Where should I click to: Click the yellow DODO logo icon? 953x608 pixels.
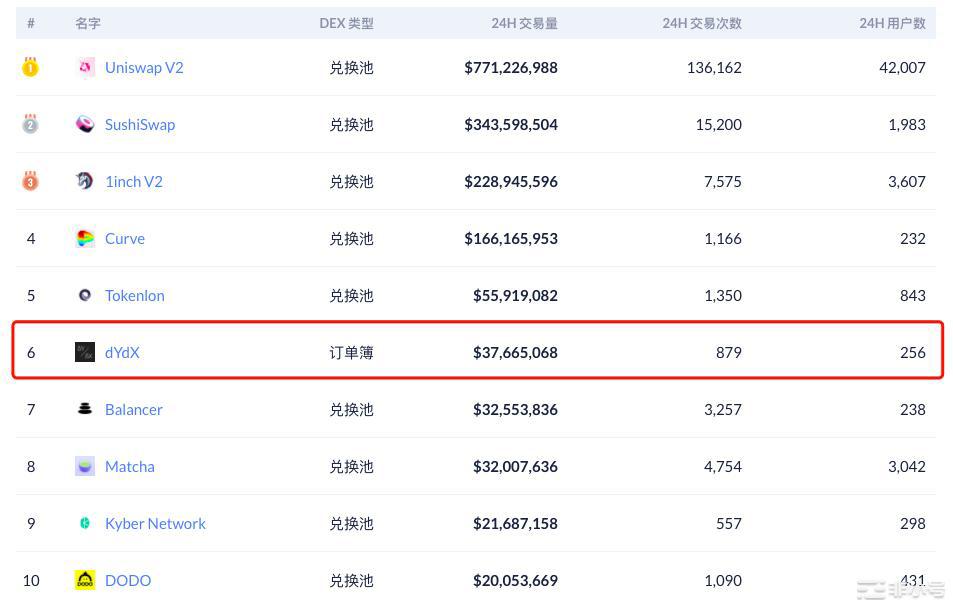coord(85,580)
